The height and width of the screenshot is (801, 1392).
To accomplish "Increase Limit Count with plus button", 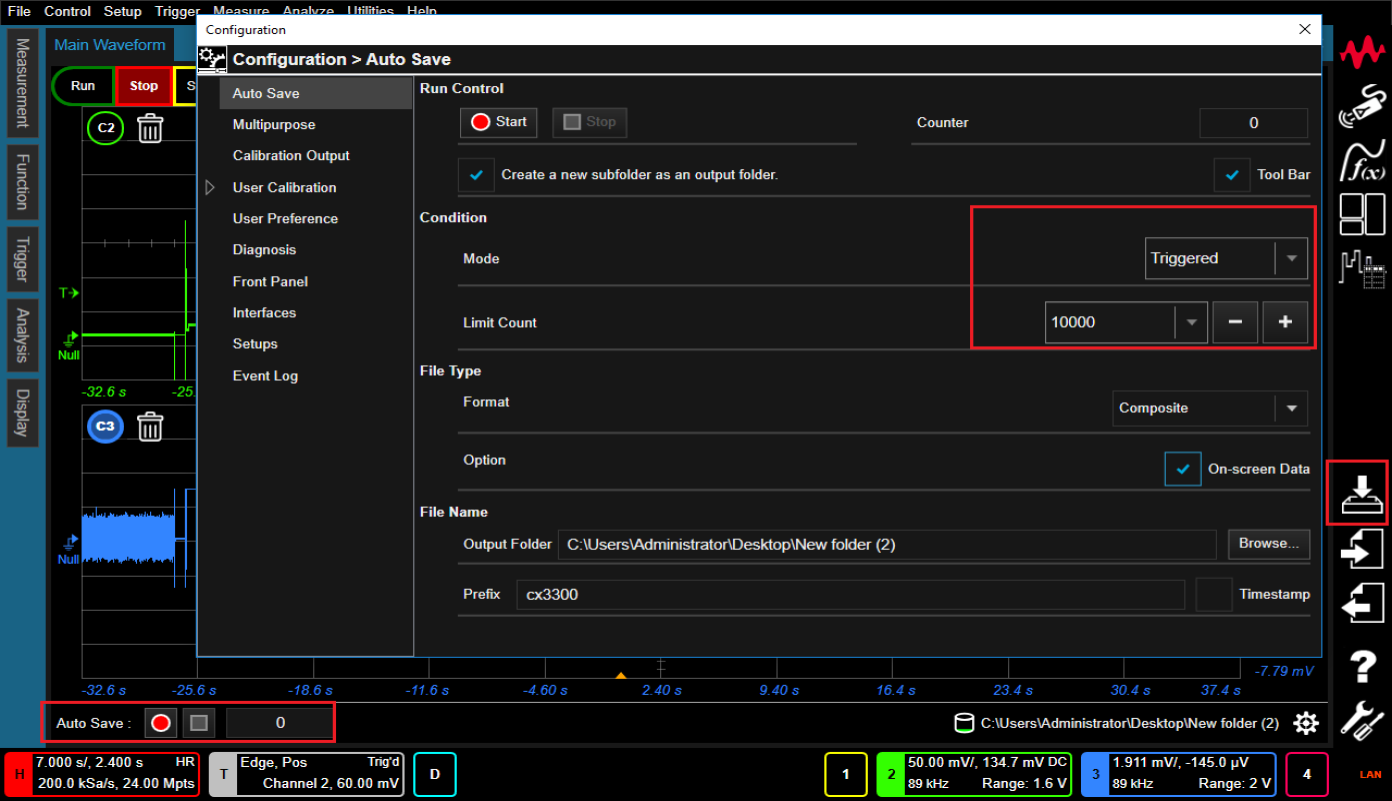I will click(1285, 322).
